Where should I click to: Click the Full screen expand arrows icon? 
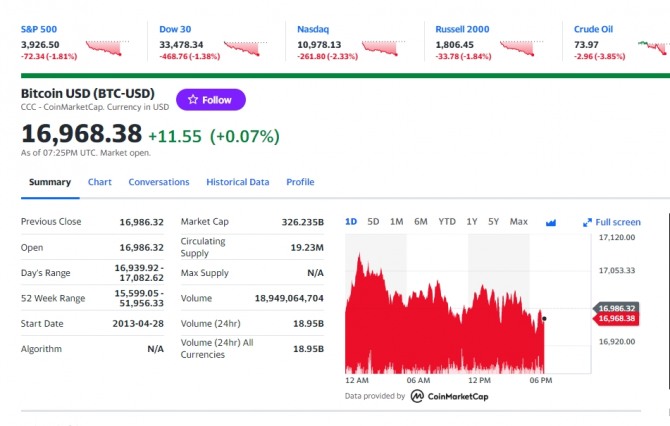pyautogui.click(x=588, y=222)
